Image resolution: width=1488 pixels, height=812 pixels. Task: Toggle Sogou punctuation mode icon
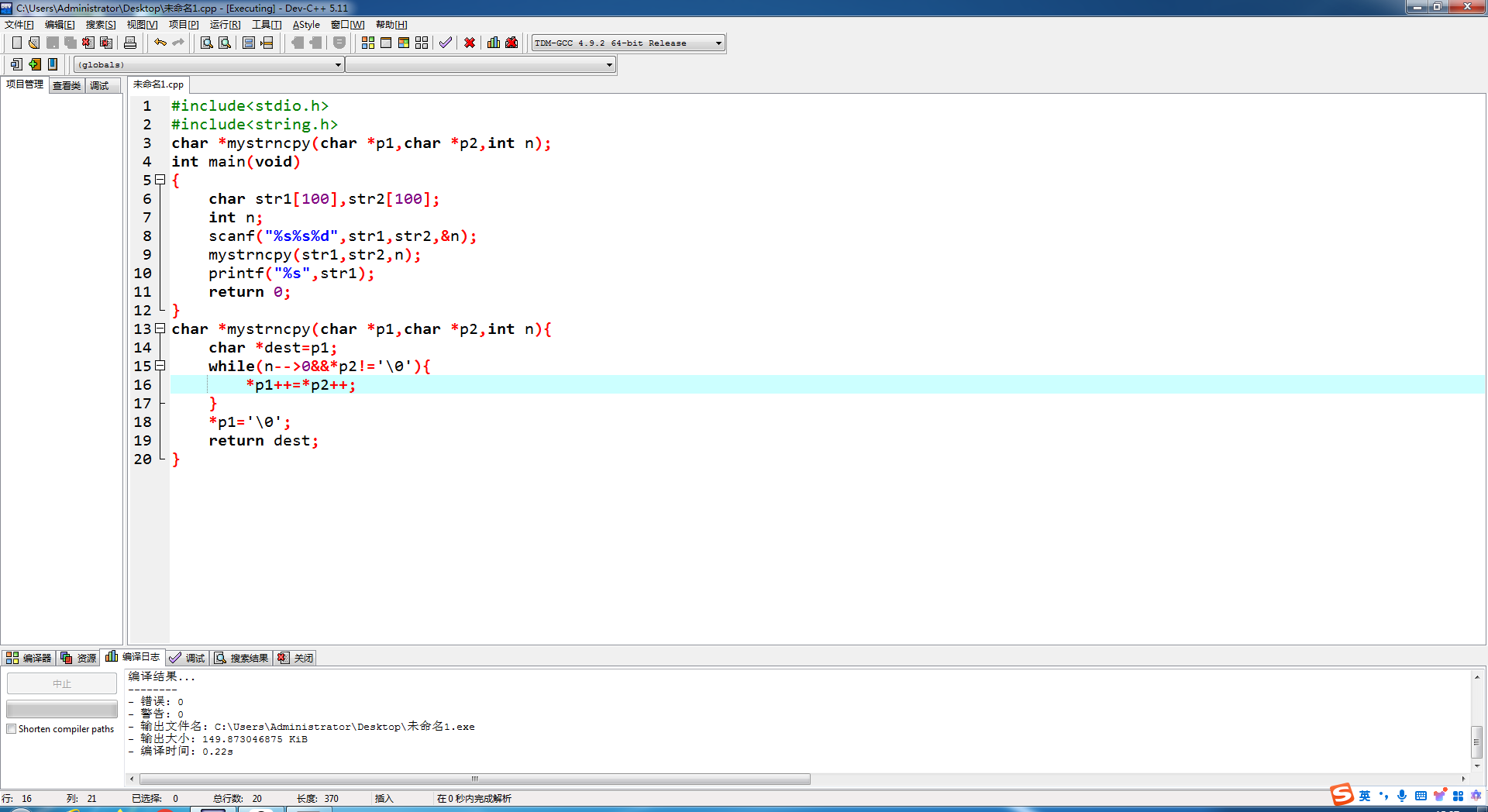click(1383, 796)
